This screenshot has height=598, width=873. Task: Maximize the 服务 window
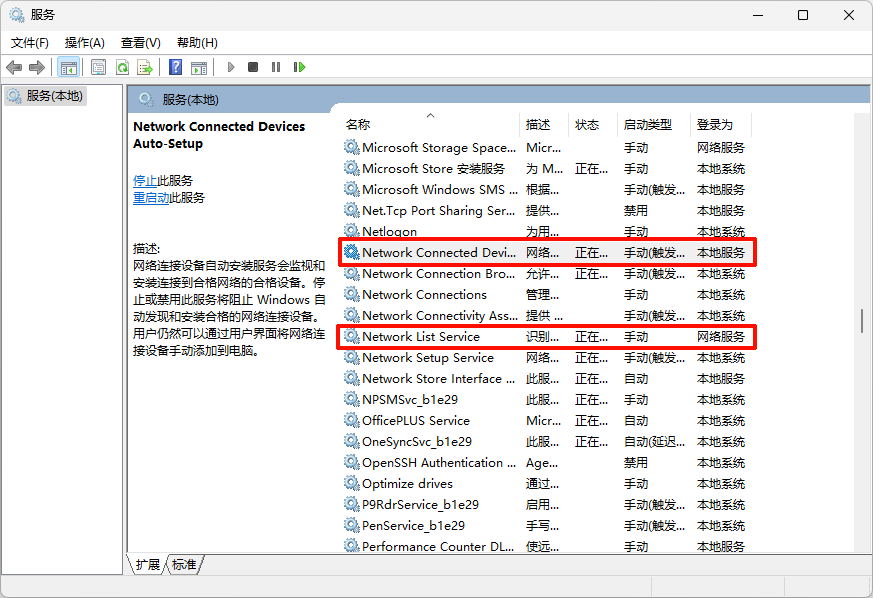pos(803,15)
